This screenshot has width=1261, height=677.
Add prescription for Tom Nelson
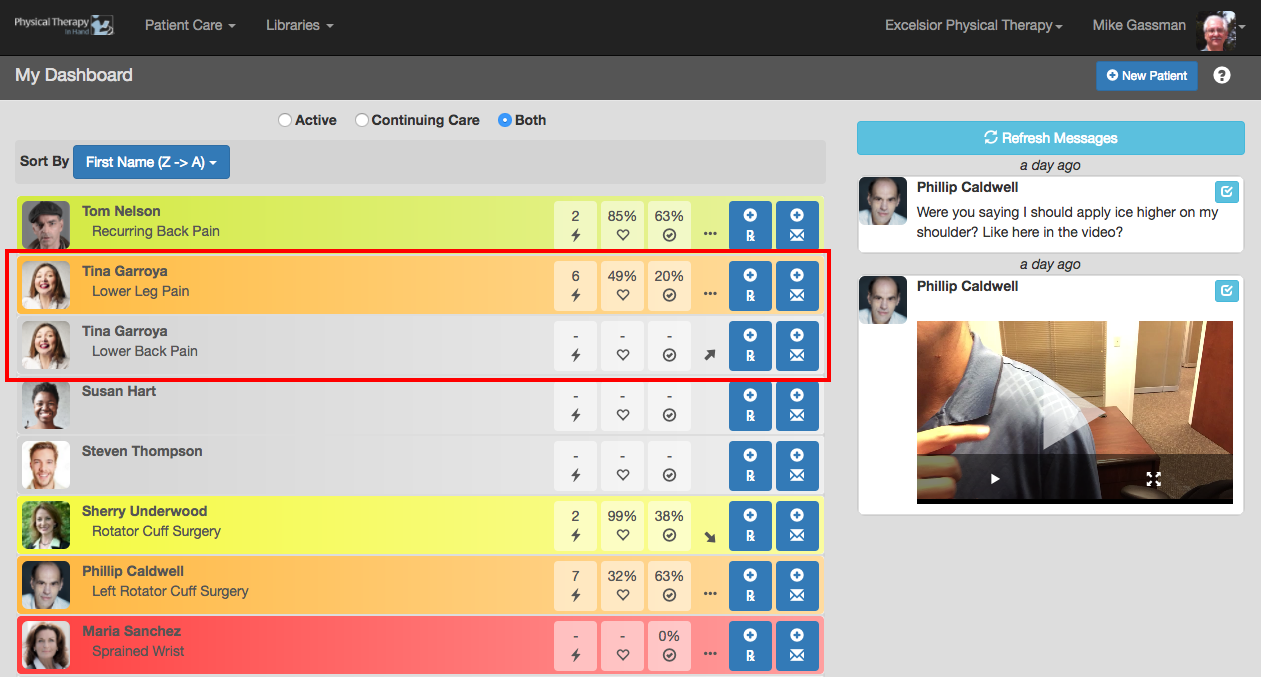pyautogui.click(x=750, y=222)
